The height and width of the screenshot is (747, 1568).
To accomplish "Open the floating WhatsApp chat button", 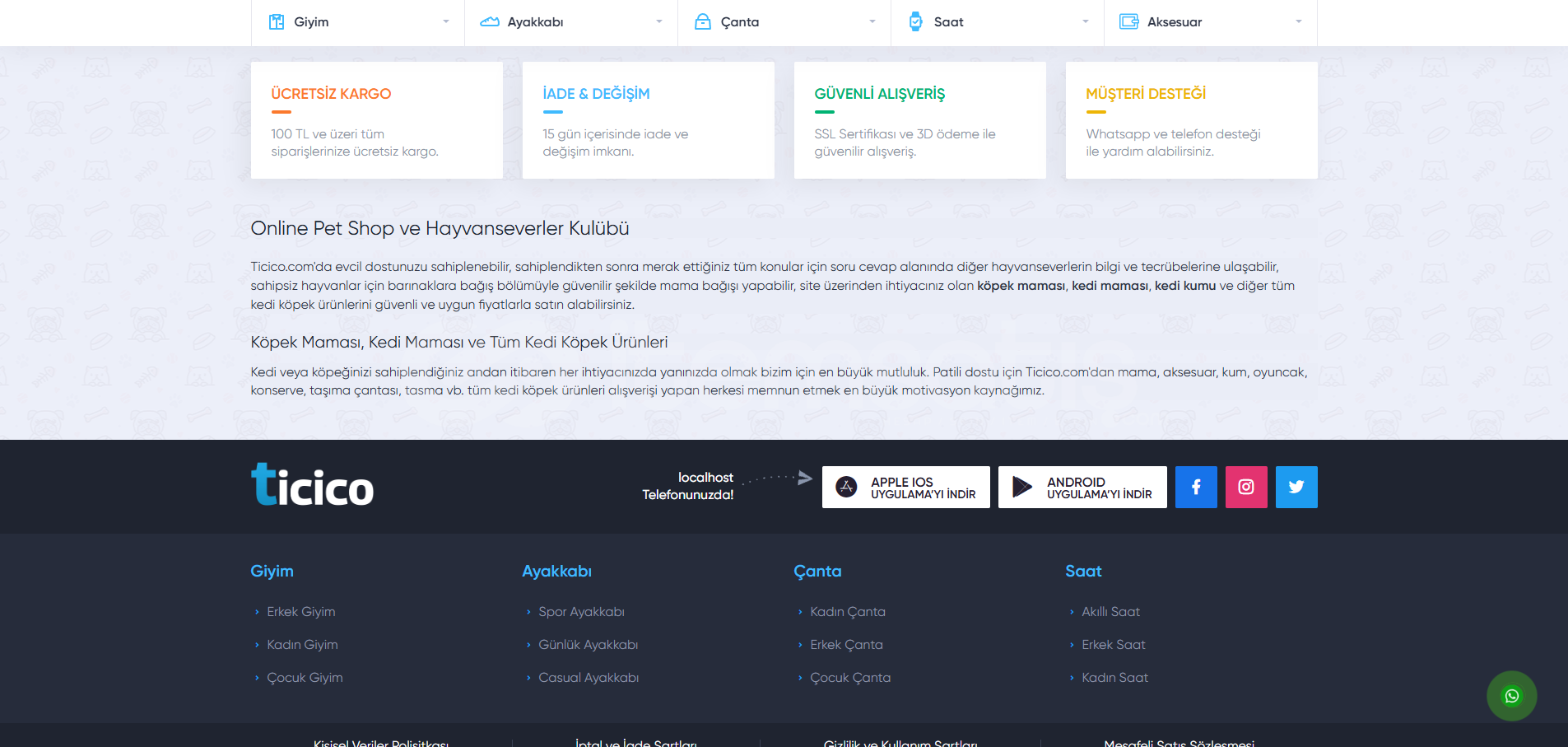I will pos(1512,696).
